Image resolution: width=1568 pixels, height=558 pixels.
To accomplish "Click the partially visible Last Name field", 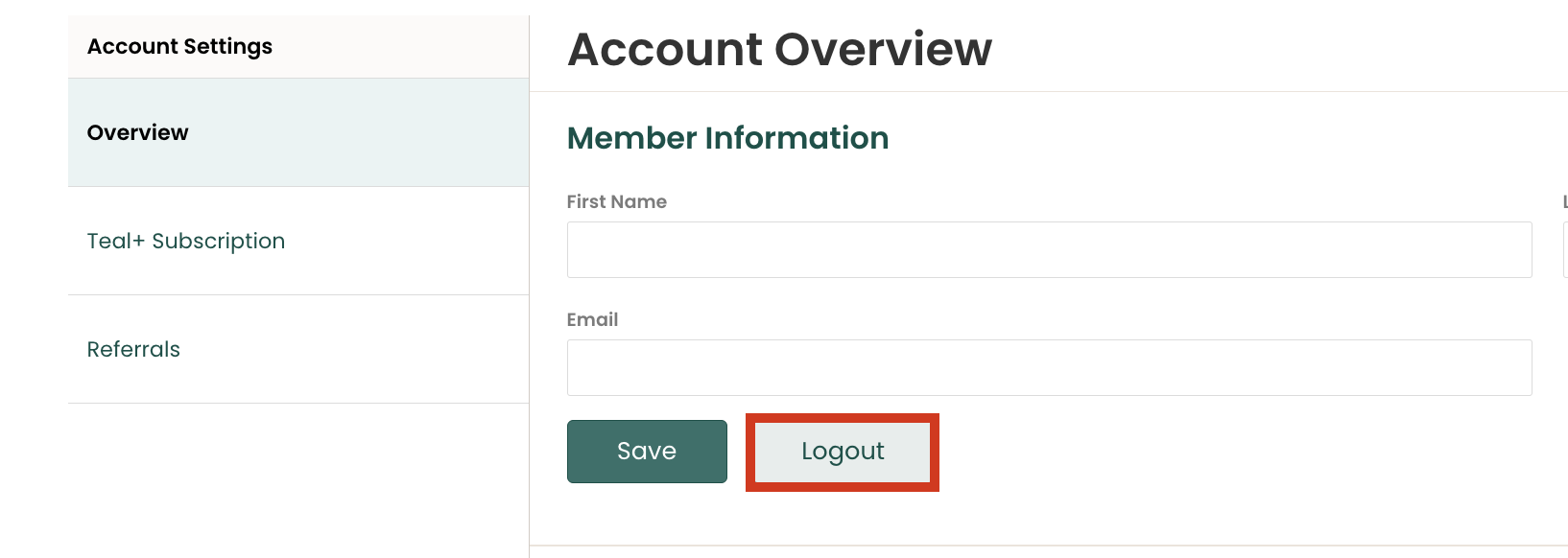I will coord(1564,249).
